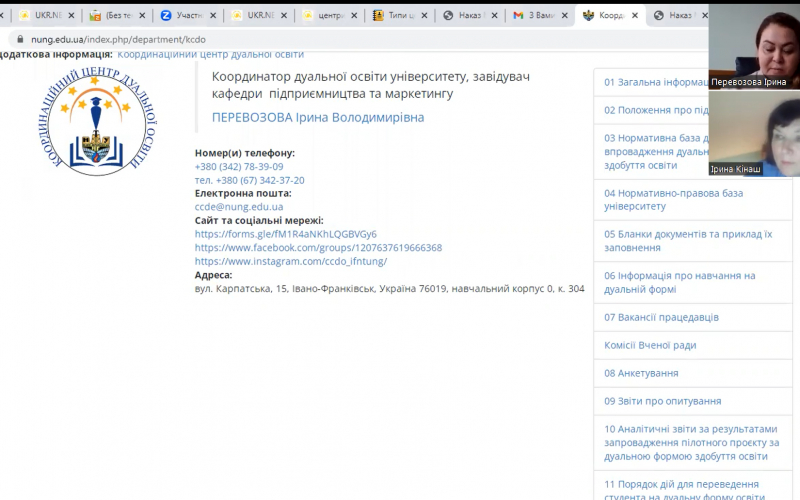Click the nung.edu.ua address bar URL

pos(118,39)
